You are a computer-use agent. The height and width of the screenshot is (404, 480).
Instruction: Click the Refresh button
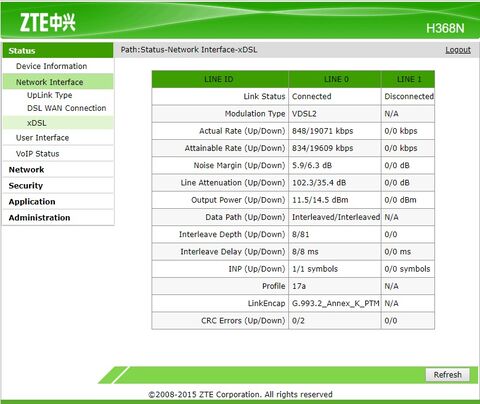448,375
